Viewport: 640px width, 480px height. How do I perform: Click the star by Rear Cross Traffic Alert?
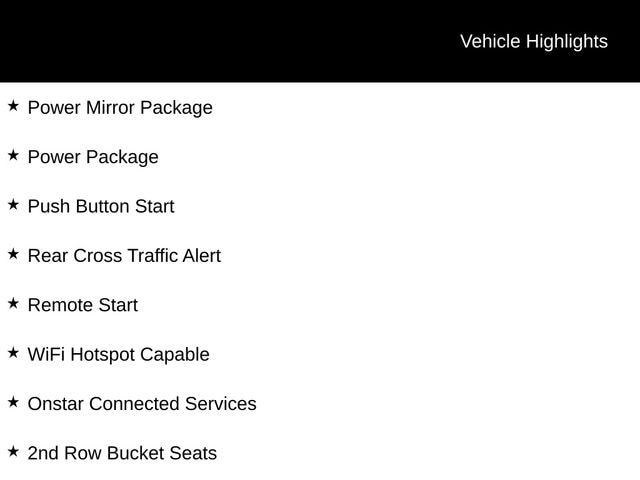pyautogui.click(x=13, y=254)
